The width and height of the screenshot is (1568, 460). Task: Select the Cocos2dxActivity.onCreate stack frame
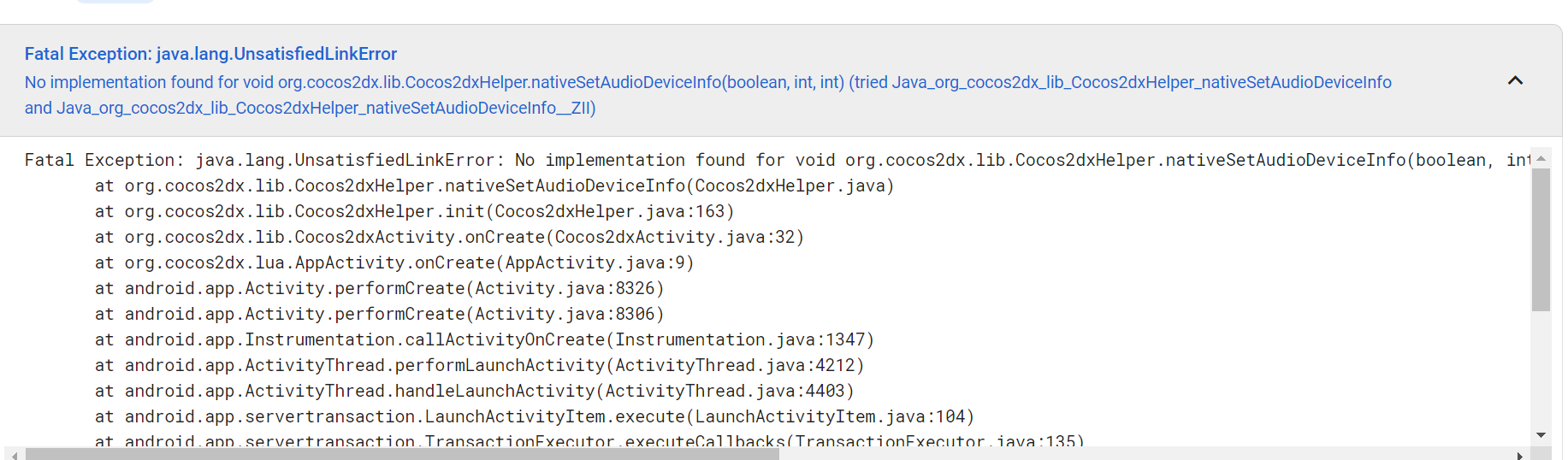click(450, 237)
